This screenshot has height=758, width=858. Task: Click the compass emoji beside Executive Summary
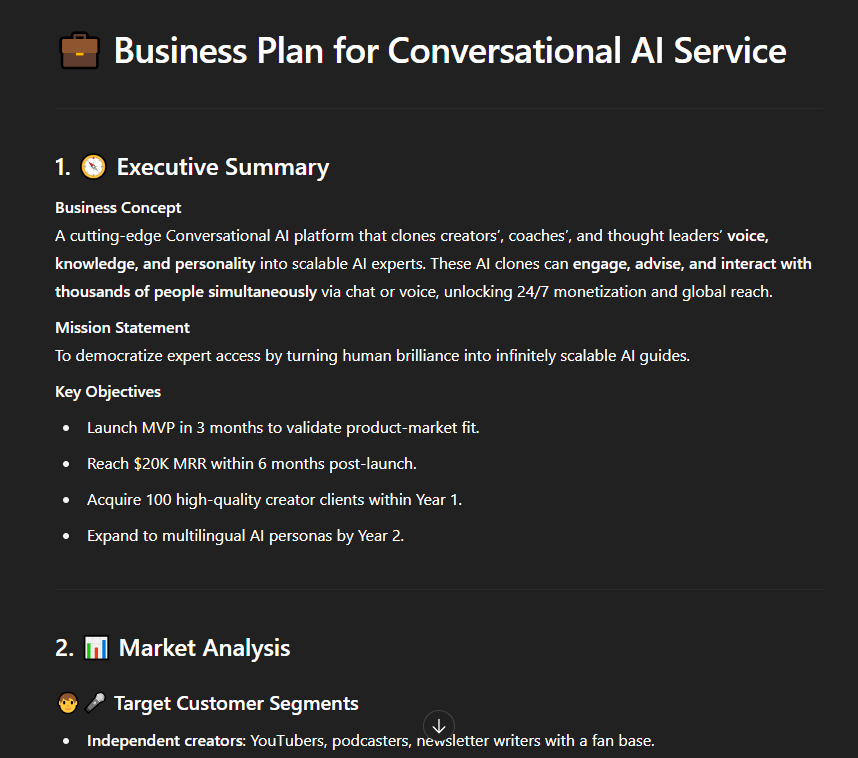tap(94, 166)
